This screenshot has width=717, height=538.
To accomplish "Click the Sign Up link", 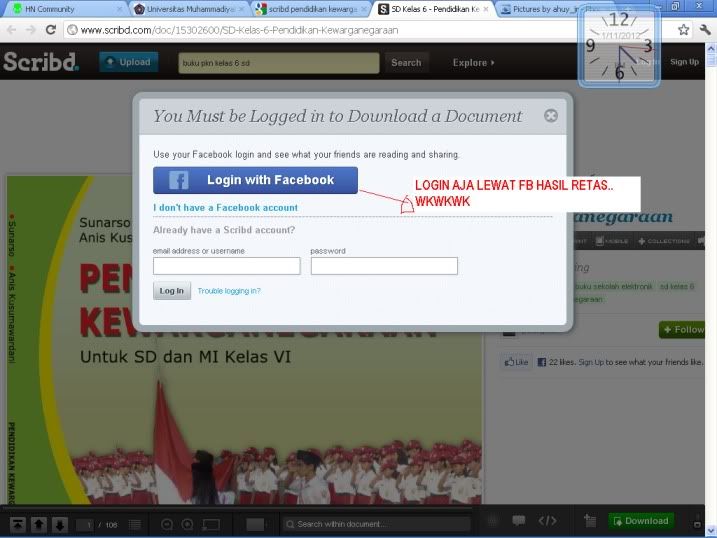I will coord(685,62).
